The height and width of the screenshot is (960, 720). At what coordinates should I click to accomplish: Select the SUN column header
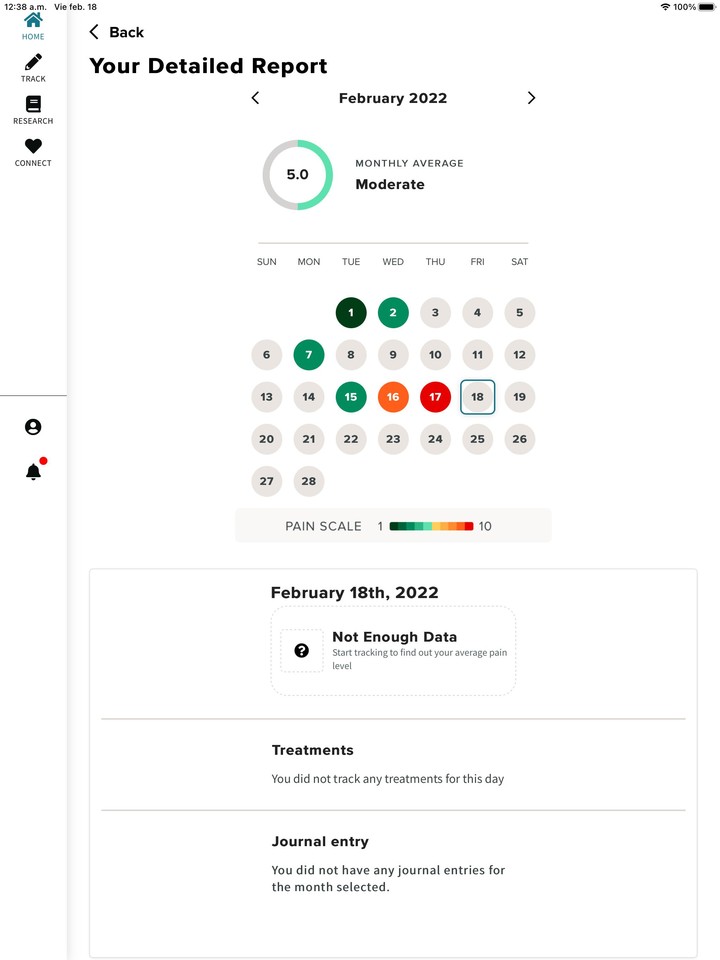266,261
